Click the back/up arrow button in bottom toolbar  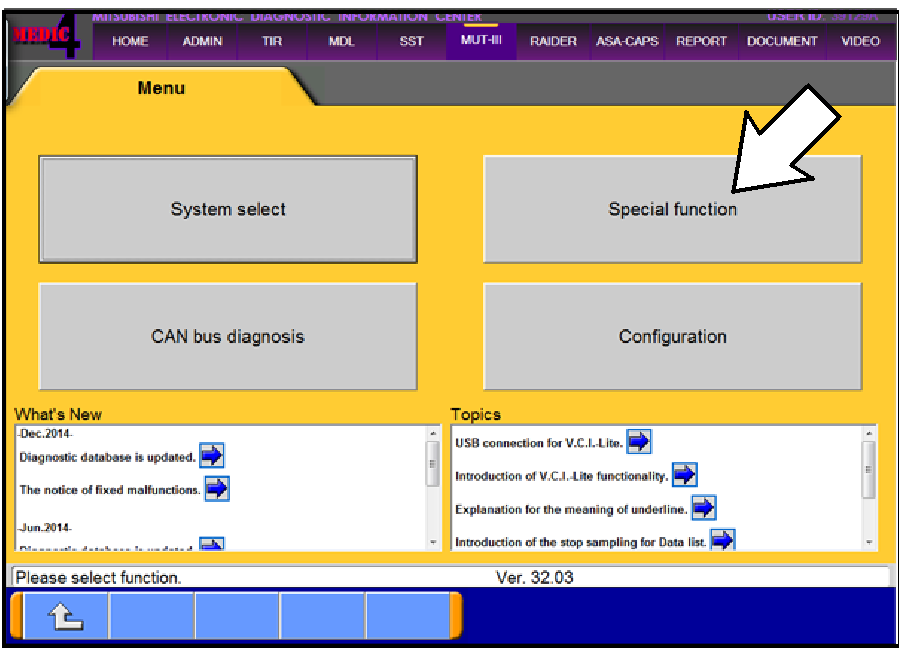(x=64, y=615)
